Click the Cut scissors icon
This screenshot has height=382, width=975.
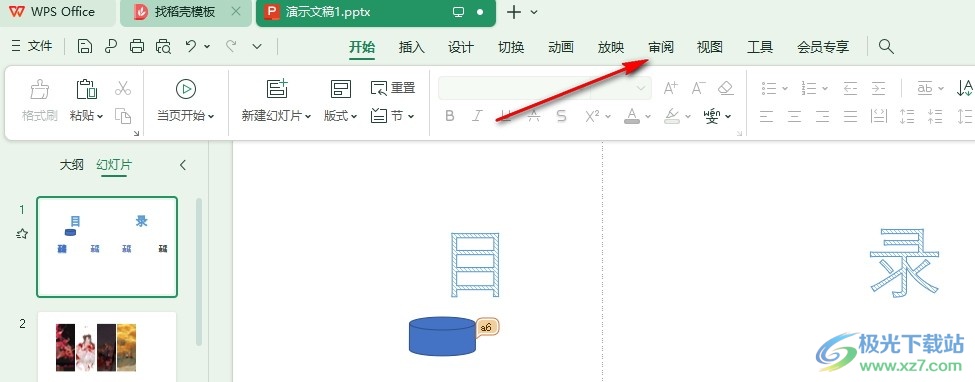pyautogui.click(x=123, y=88)
